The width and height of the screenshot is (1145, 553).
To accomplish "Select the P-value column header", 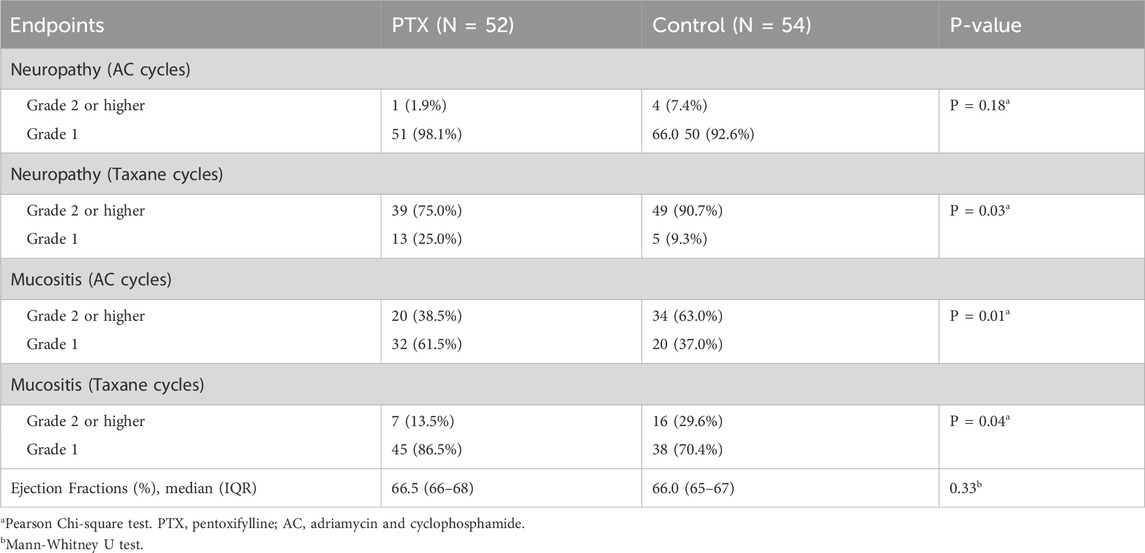I will tap(985, 24).
